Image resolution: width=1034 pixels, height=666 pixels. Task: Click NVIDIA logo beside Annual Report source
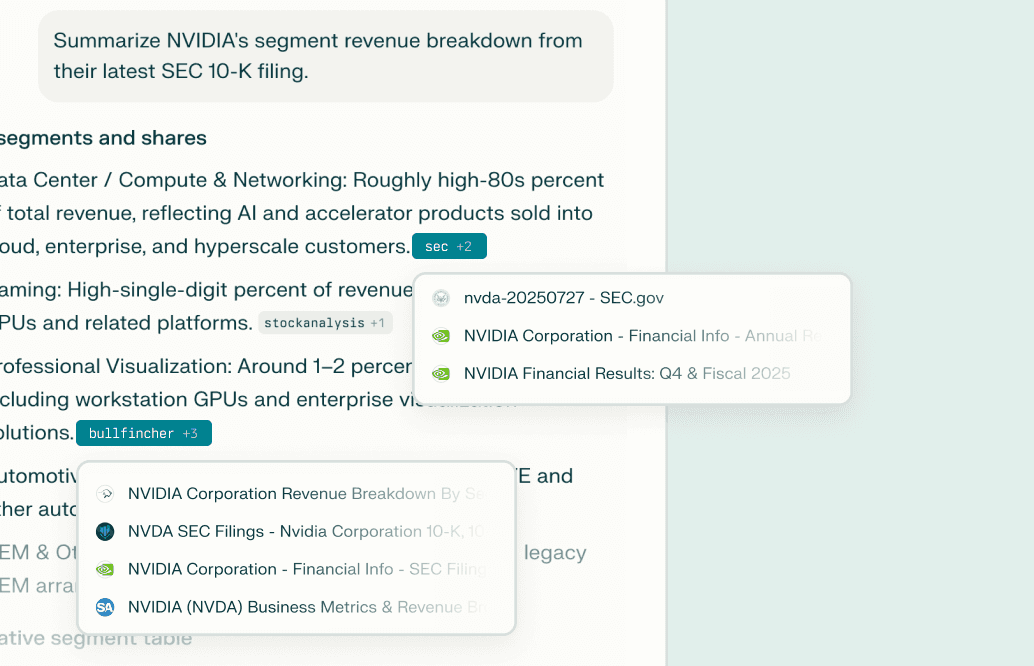coord(441,336)
